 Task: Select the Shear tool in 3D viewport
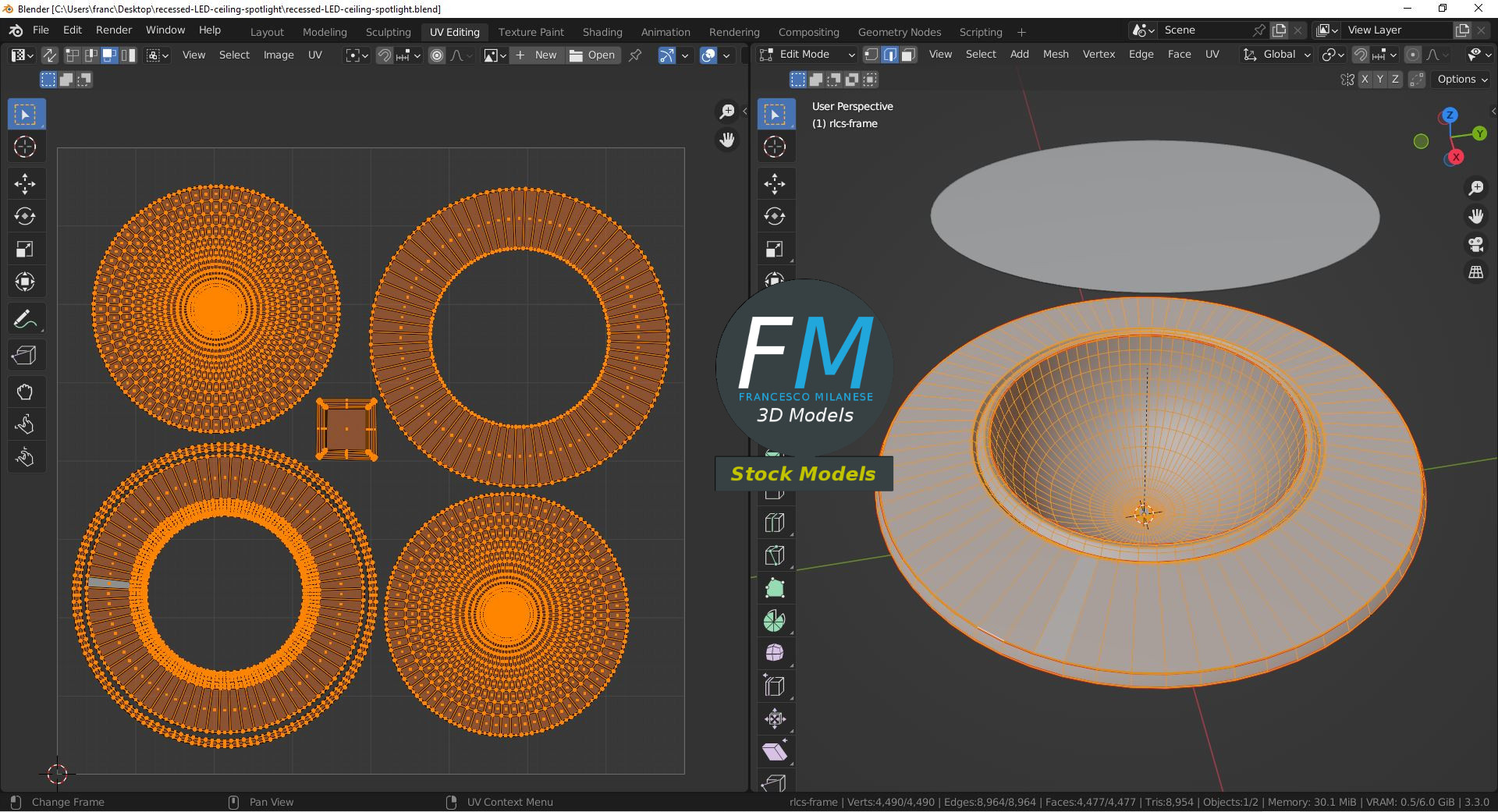click(x=774, y=752)
